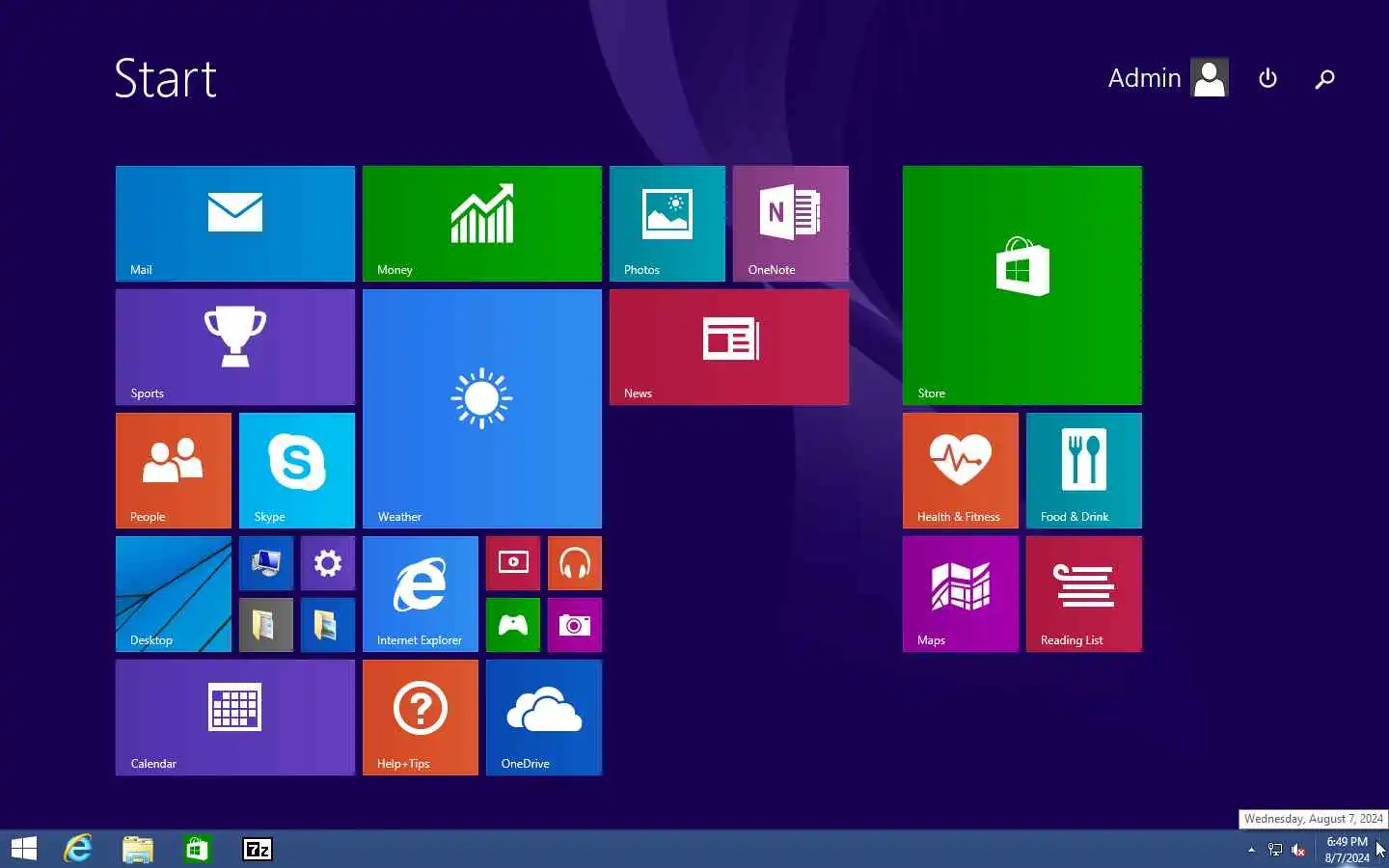
Task: Open the Store icon in the taskbar
Action: click(x=197, y=849)
